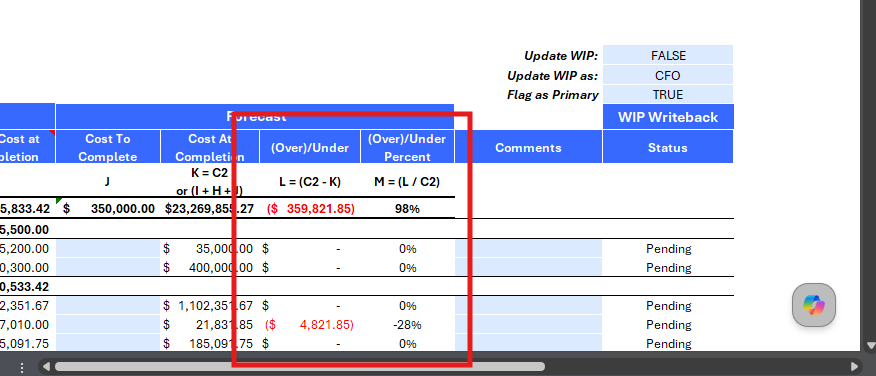
Task: Select the ($4,821.85) over/under cell
Action: click(x=310, y=325)
